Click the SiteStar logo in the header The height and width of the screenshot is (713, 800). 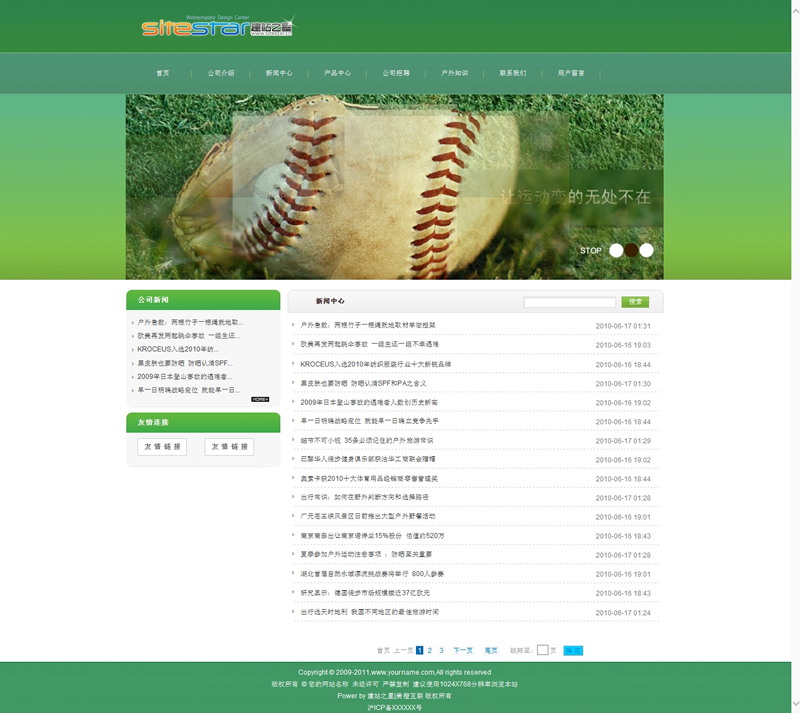tap(217, 27)
